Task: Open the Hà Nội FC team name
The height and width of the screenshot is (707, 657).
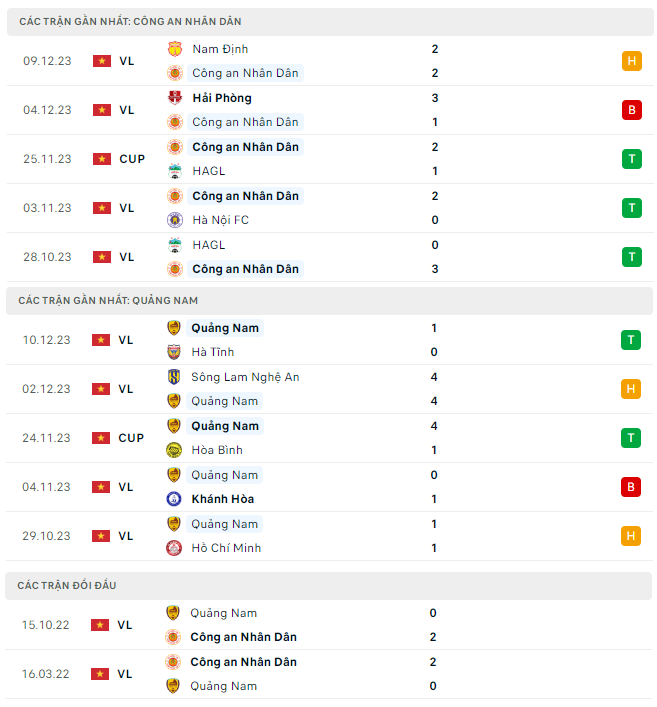Action: pyautogui.click(x=220, y=220)
